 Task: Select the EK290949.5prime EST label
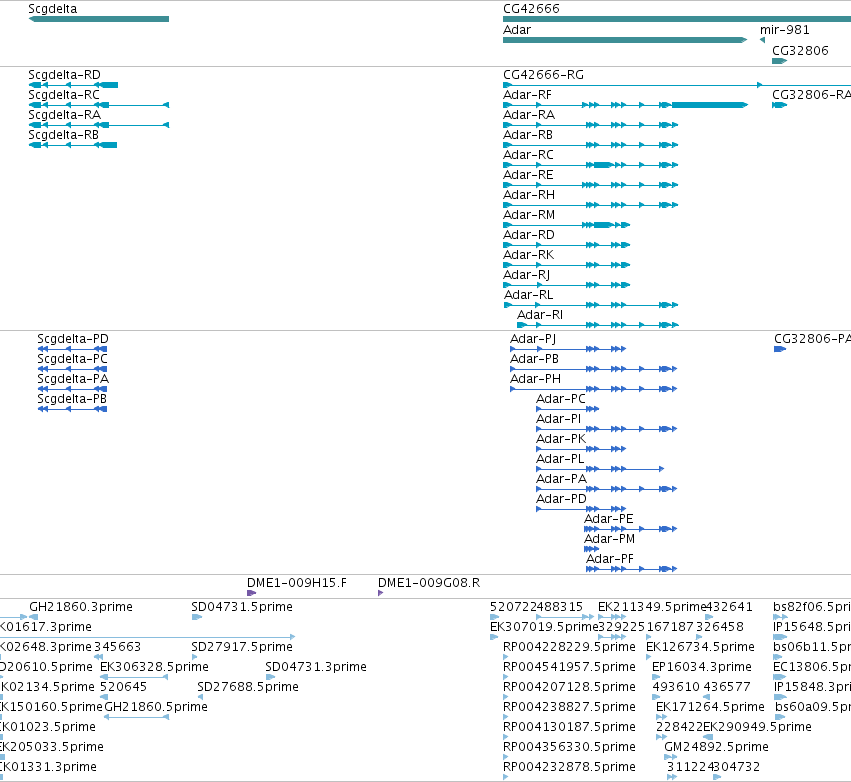click(757, 727)
